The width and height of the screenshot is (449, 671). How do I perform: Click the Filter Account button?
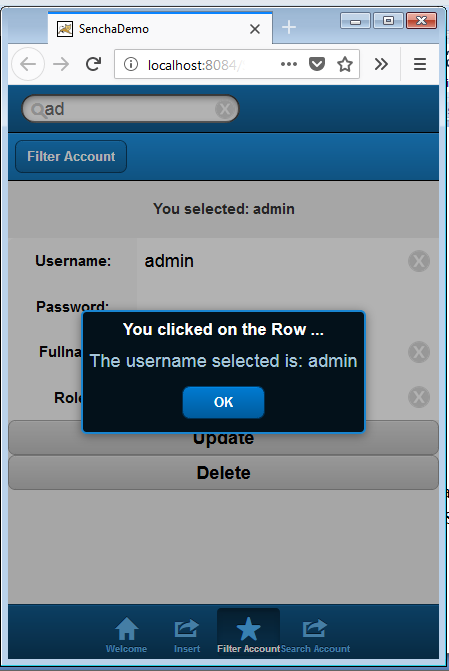(x=71, y=157)
